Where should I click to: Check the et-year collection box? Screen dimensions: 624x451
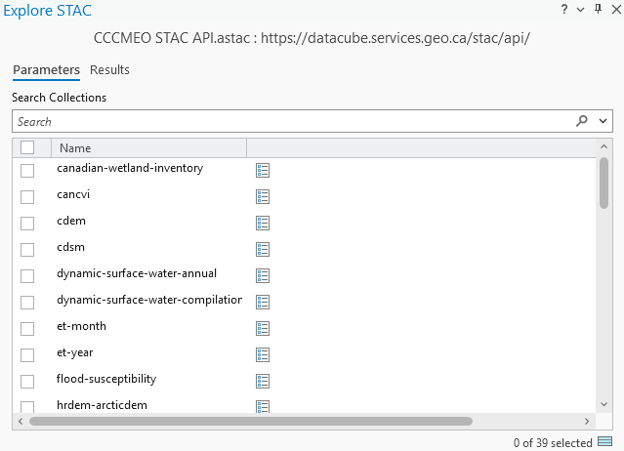[x=27, y=355]
